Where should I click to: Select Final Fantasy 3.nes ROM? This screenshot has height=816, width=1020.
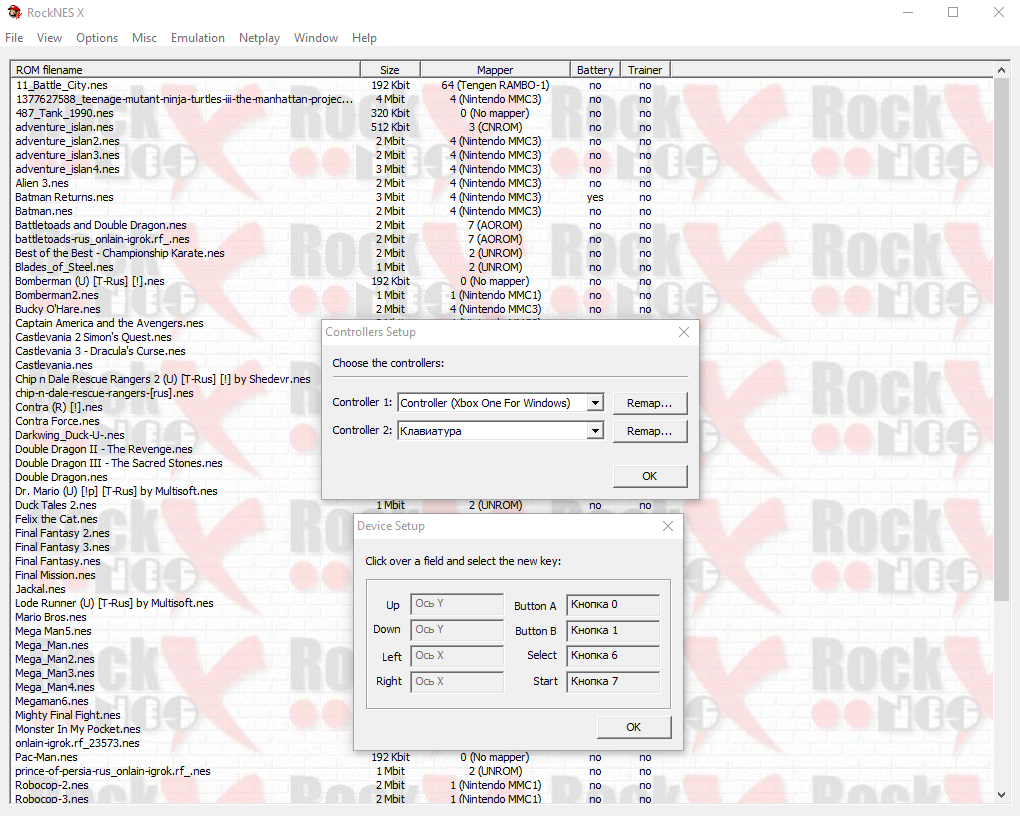pyautogui.click(x=62, y=547)
